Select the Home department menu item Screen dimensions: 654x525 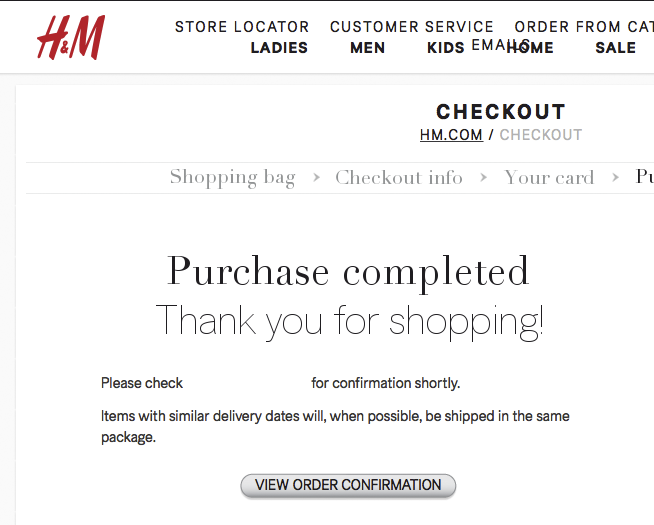pos(531,48)
